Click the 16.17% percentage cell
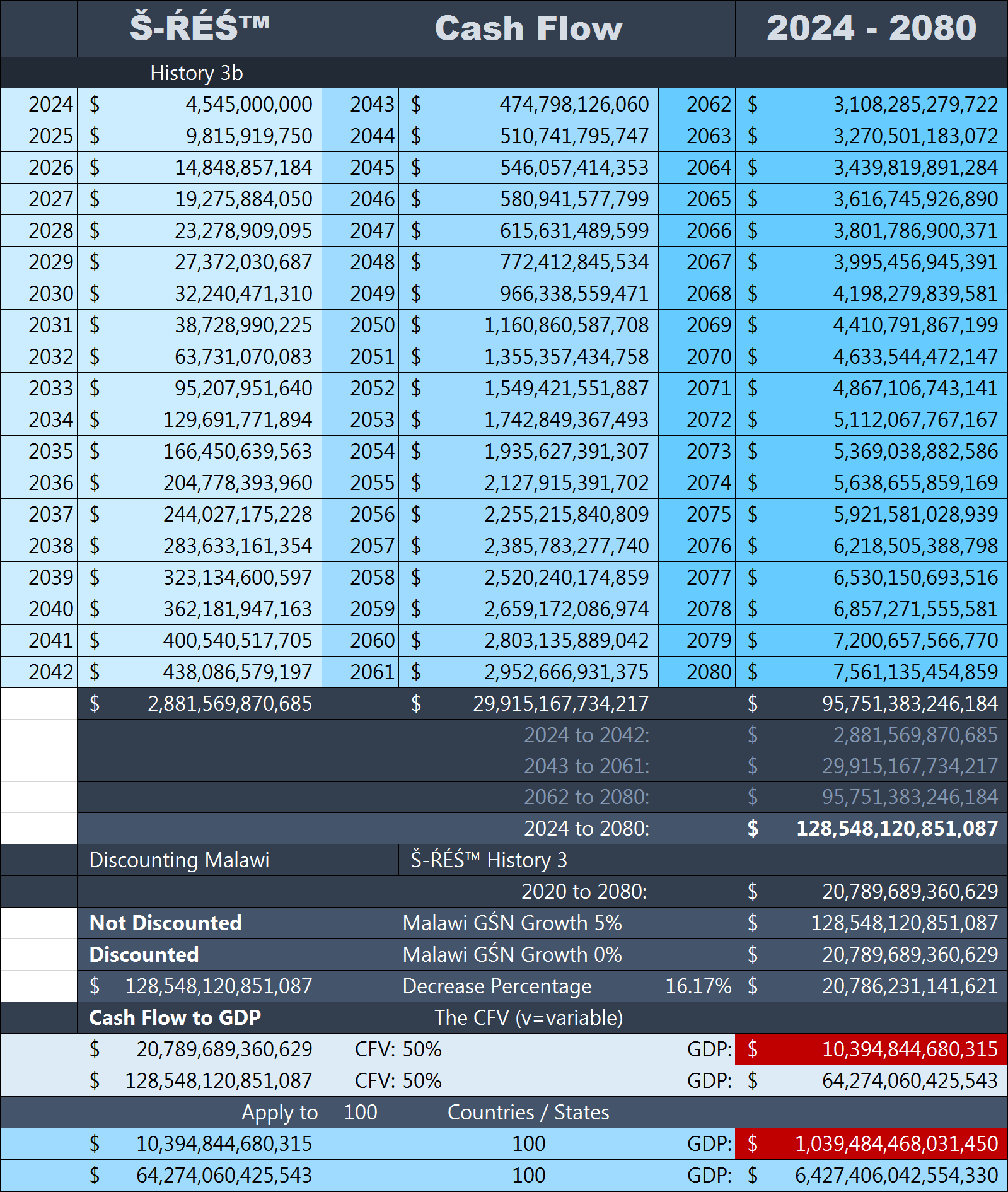Screen dimensions: 1008x1192 (x=698, y=986)
